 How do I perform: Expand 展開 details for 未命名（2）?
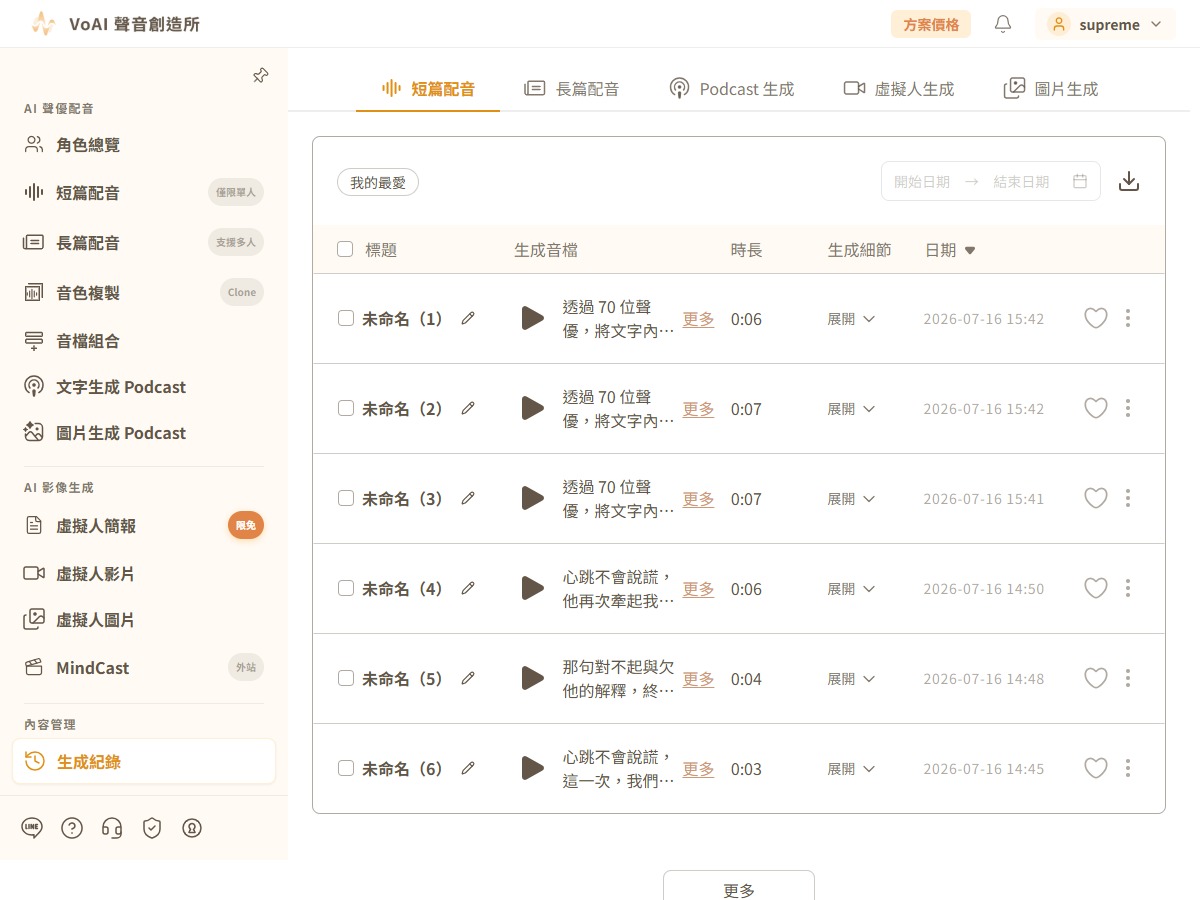click(x=851, y=409)
